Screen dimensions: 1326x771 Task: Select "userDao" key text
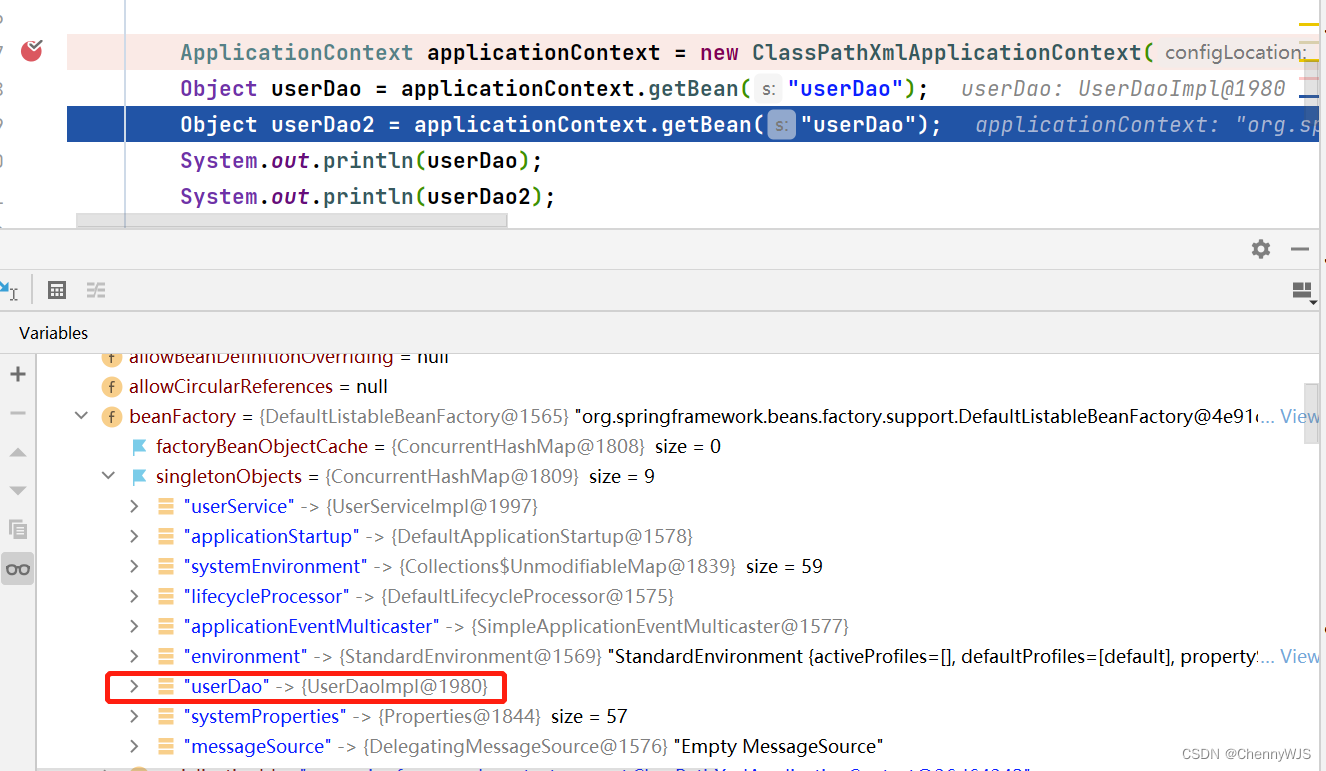pyautogui.click(x=227, y=686)
